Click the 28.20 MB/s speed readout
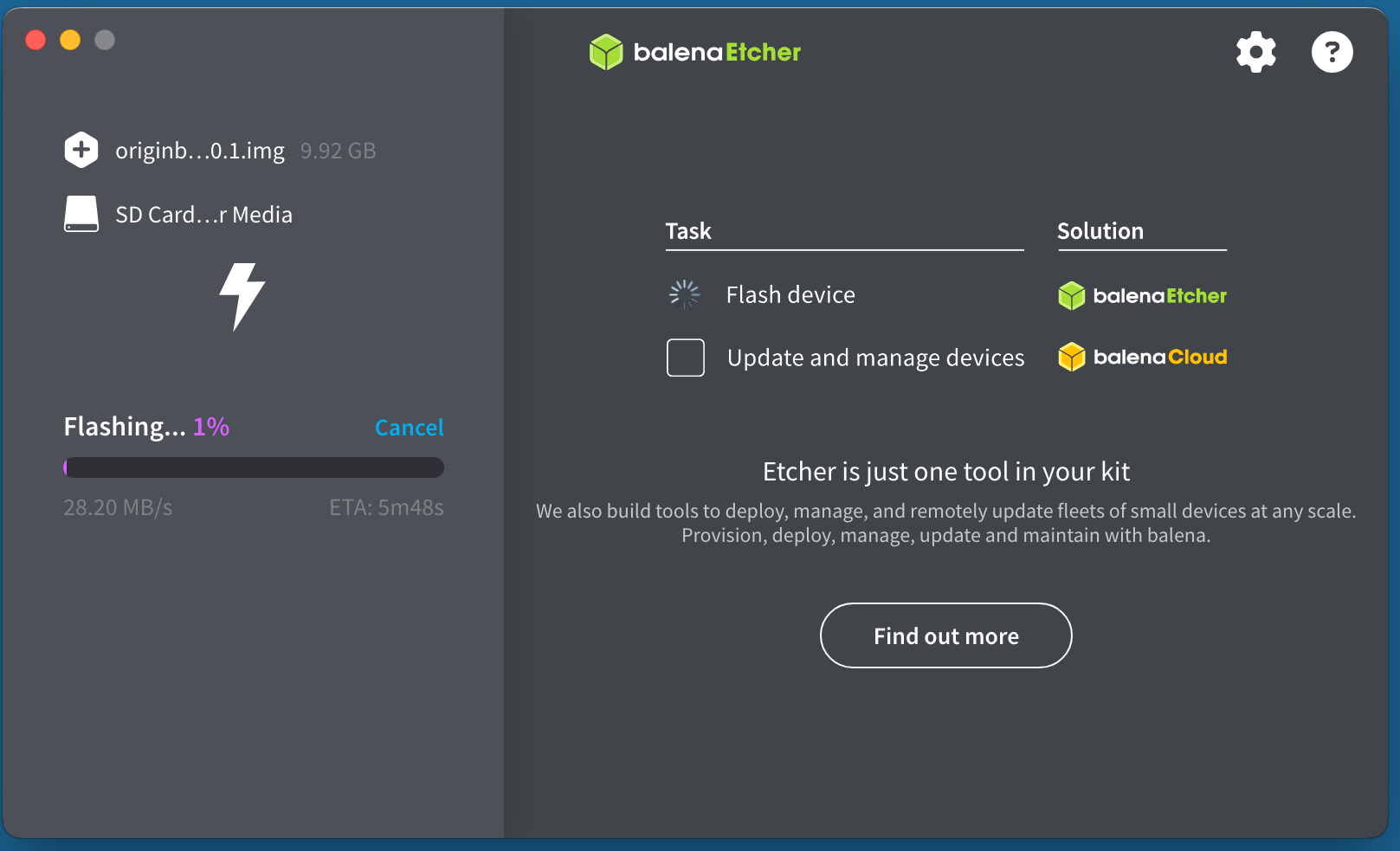 [x=118, y=507]
